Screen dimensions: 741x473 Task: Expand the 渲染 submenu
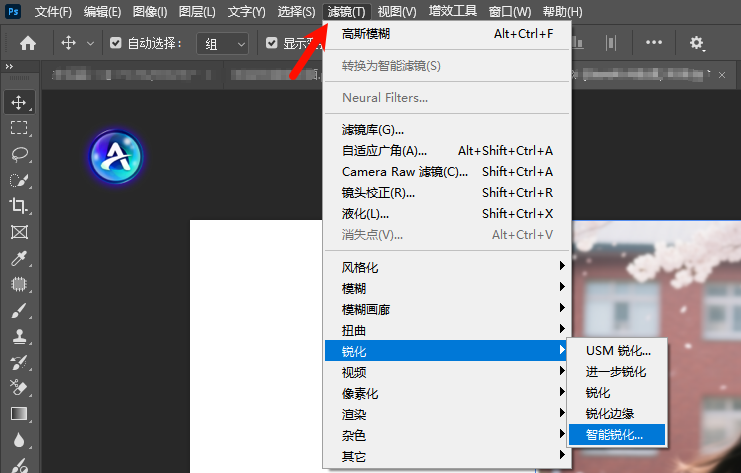coord(447,414)
